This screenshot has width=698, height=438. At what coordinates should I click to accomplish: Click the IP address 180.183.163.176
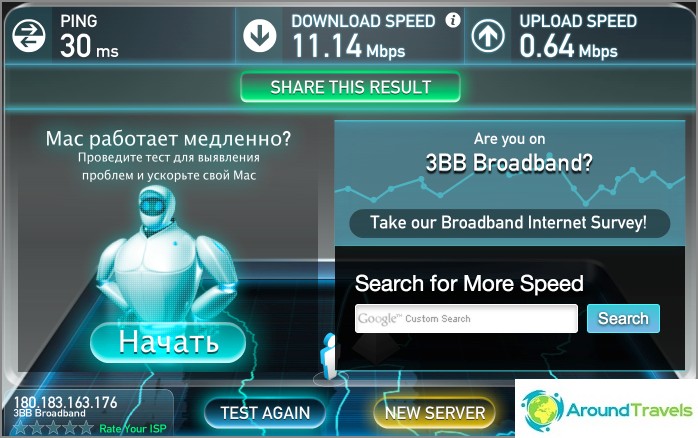click(x=65, y=402)
